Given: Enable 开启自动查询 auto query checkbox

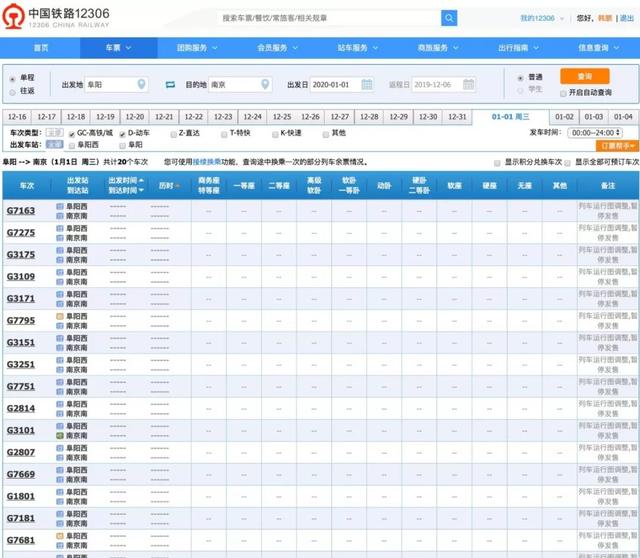Looking at the screenshot, I should pos(563,93).
